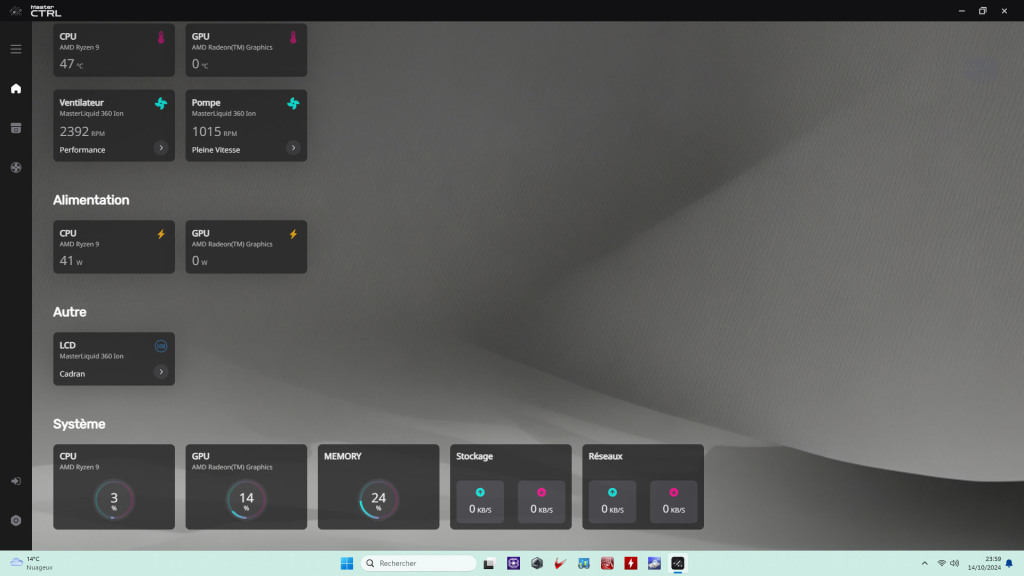Open Task View on the taskbar
Screen dimensions: 1024x576
pos(488,563)
